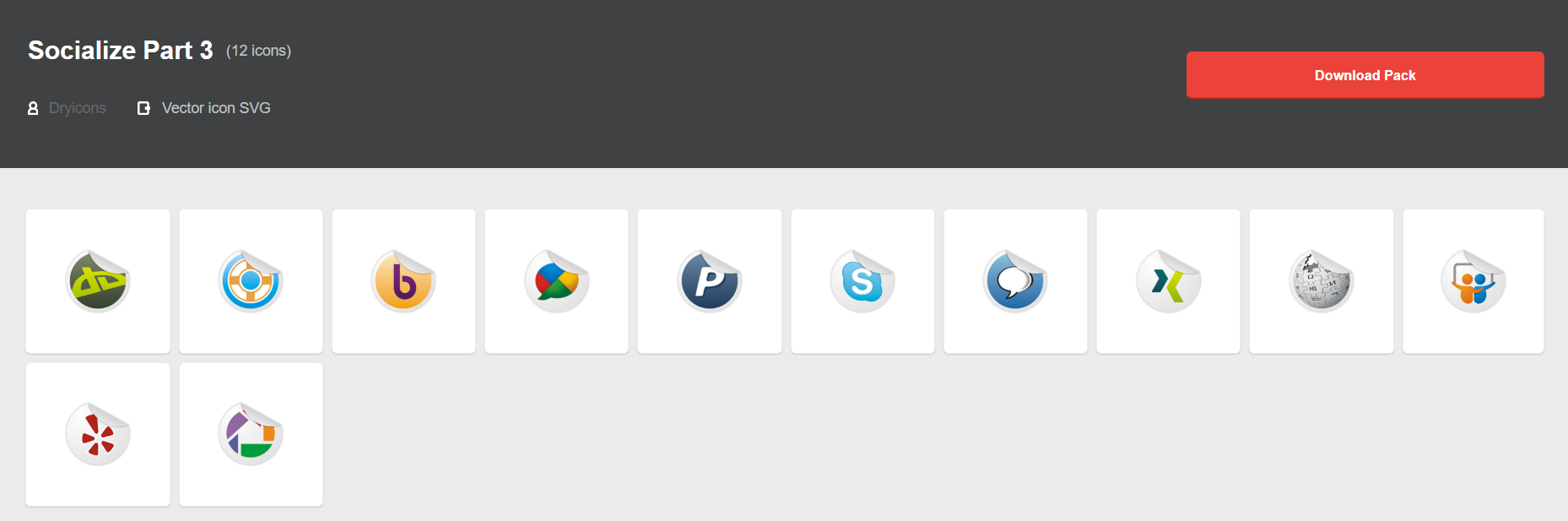Select the Google Buzz colorful icon

click(x=557, y=281)
